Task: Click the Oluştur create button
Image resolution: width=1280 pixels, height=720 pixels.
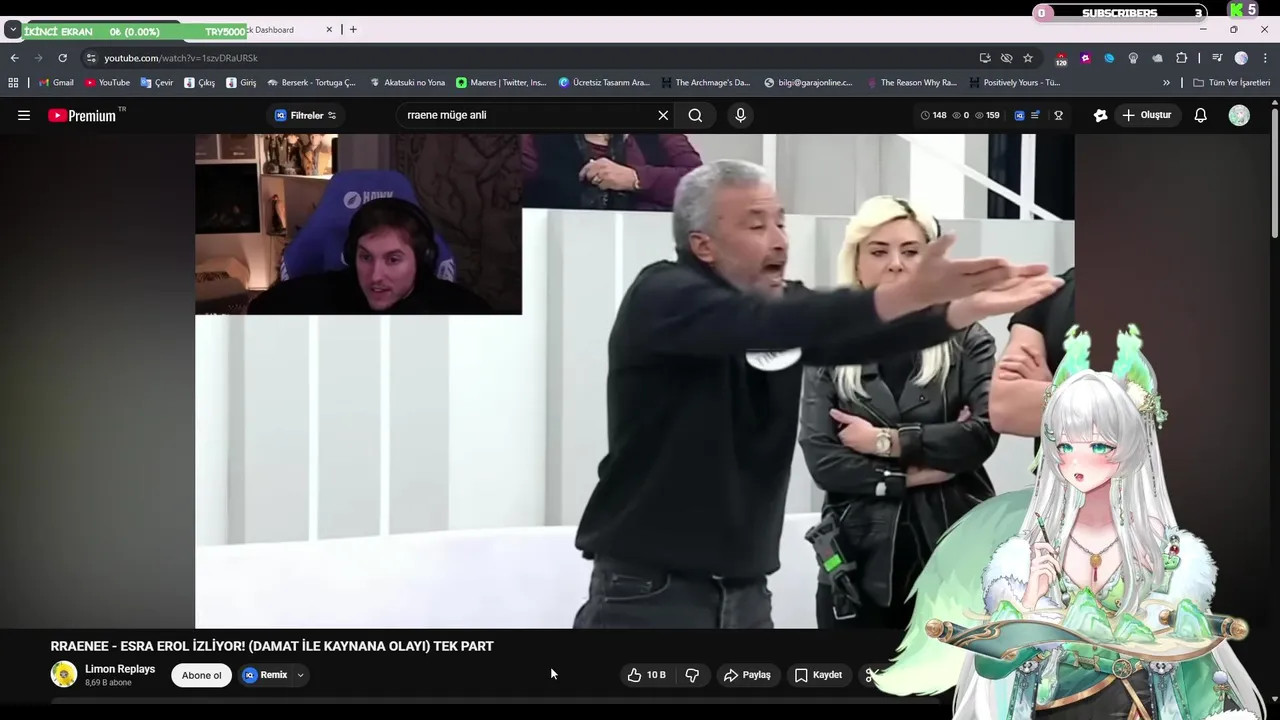Action: (x=1146, y=115)
